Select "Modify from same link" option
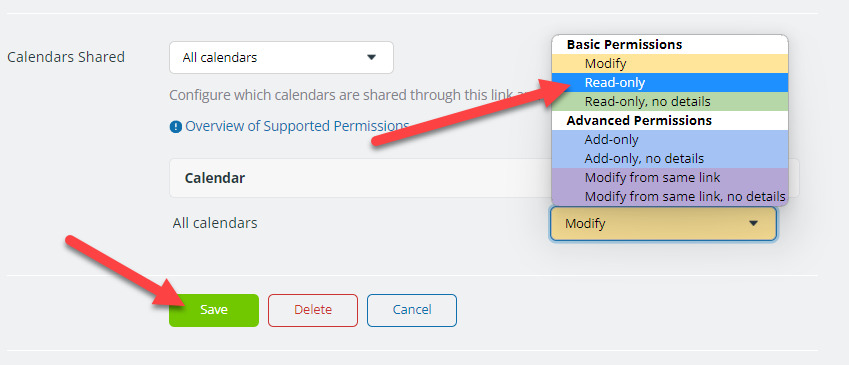The width and height of the screenshot is (849, 365). point(670,177)
